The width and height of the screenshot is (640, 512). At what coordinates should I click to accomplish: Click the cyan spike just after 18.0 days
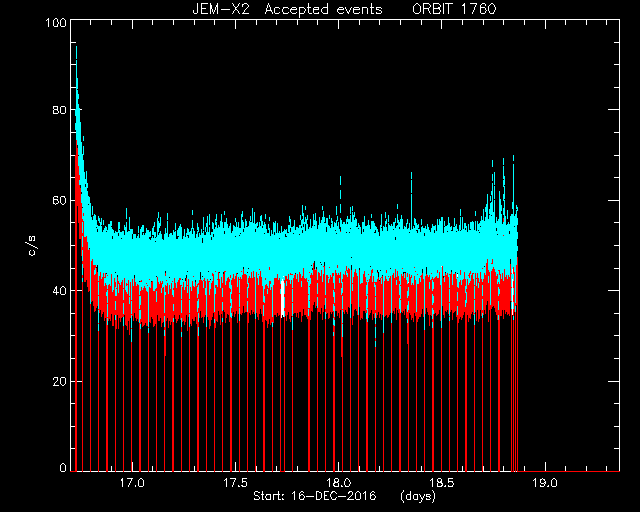click(x=340, y=192)
